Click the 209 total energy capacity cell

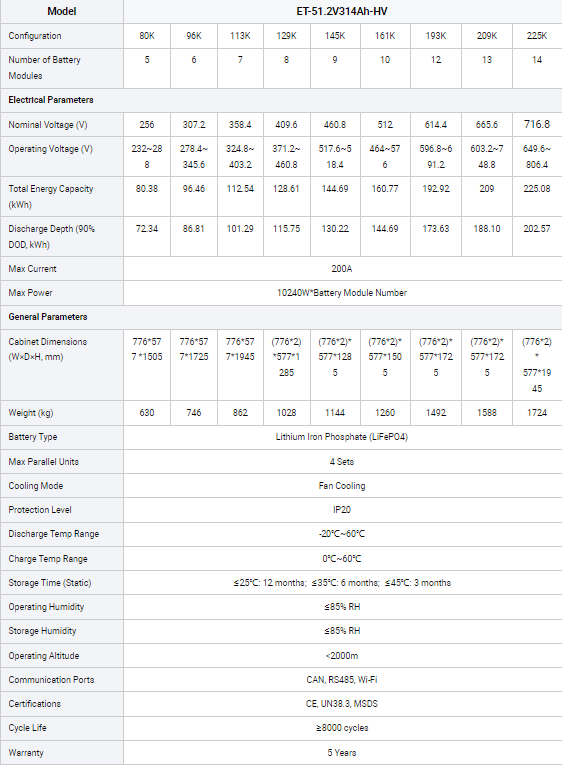pyautogui.click(x=486, y=197)
